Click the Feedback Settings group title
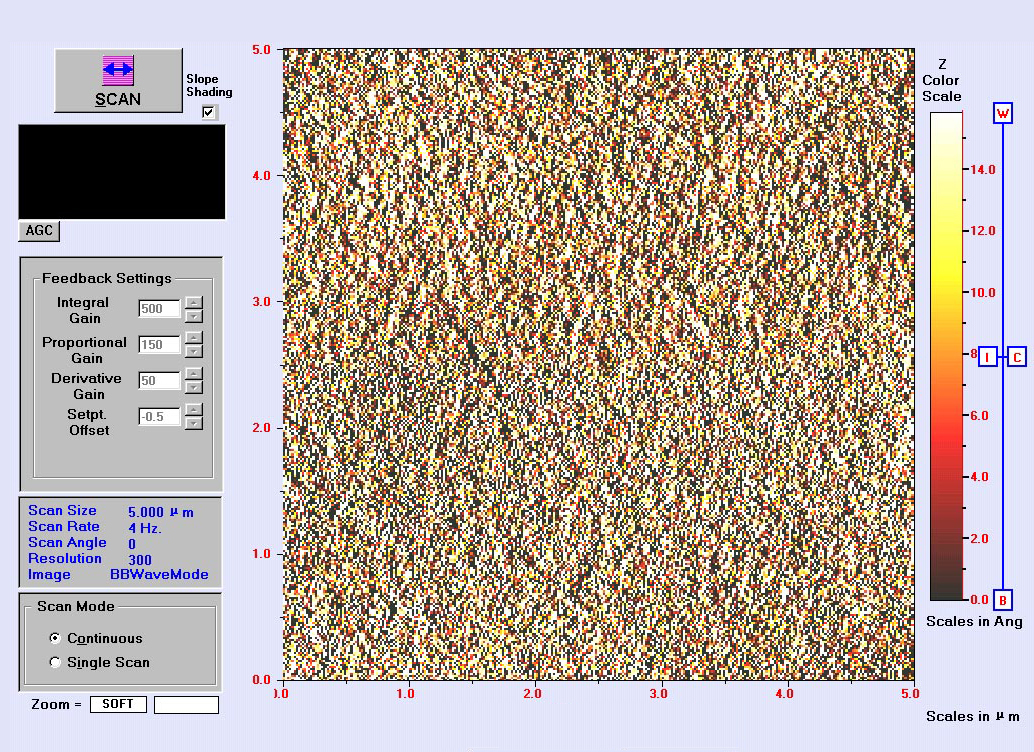1034x752 pixels. 107,278
